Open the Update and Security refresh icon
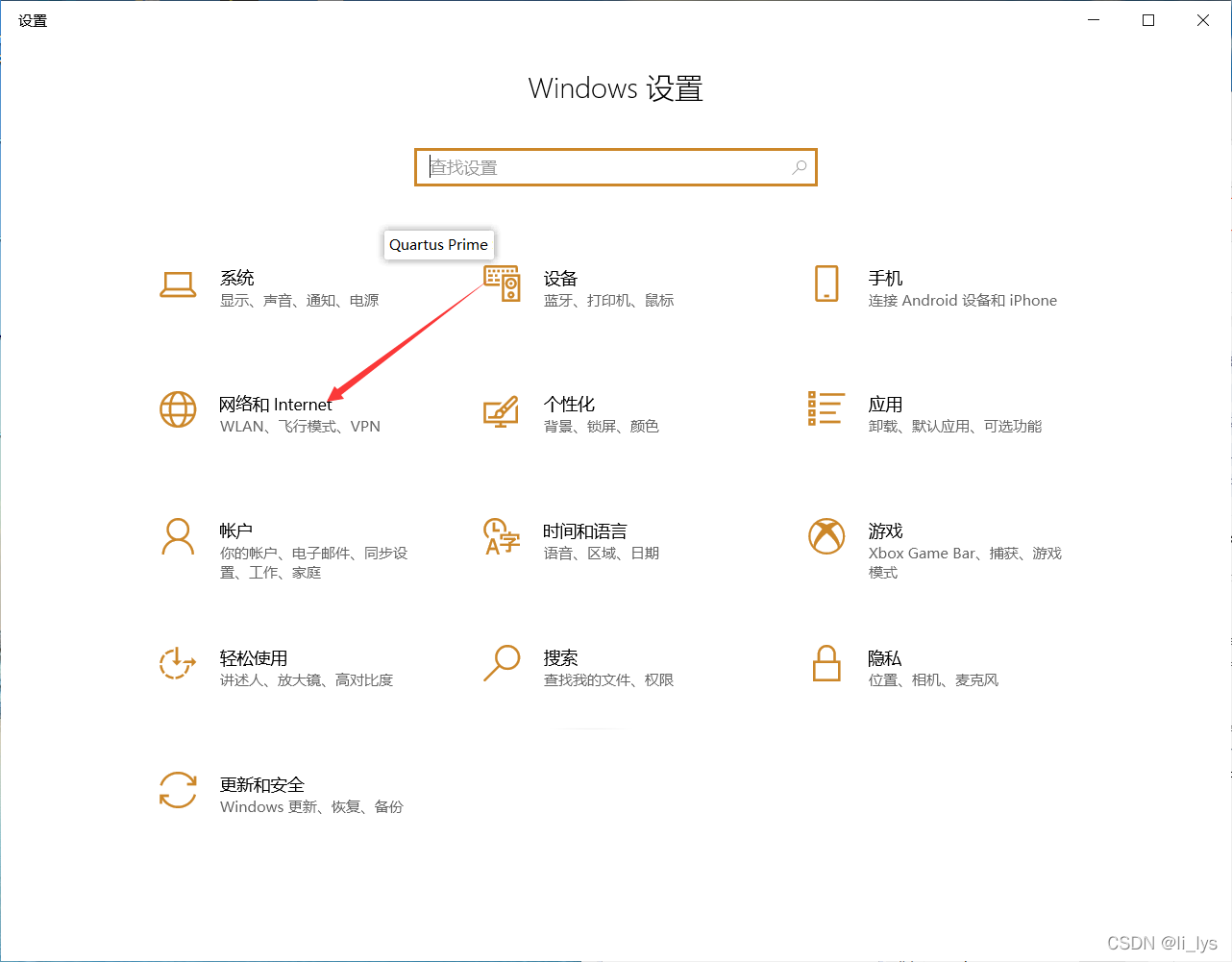Image resolution: width=1232 pixels, height=962 pixels. point(178,790)
